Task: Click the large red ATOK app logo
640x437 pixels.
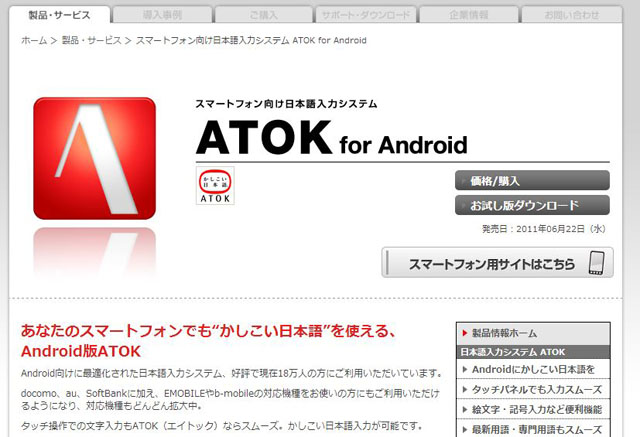Action: click(94, 158)
